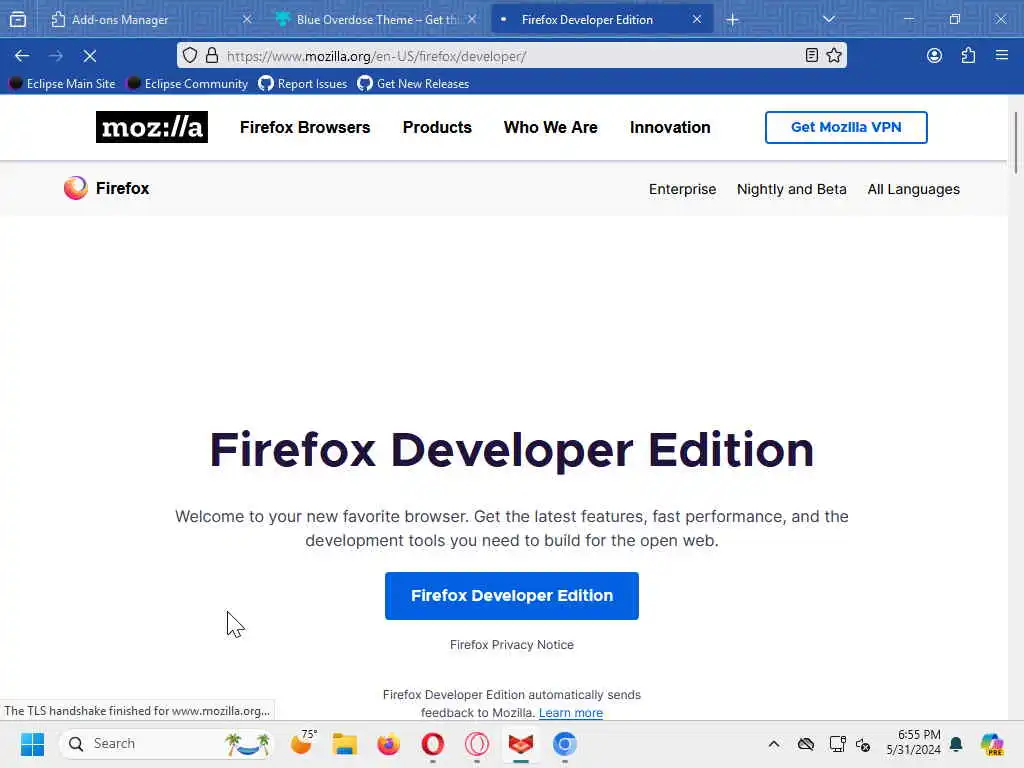The image size is (1024, 768).
Task: Open the red fox-head taskbar app
Action: click(520, 744)
